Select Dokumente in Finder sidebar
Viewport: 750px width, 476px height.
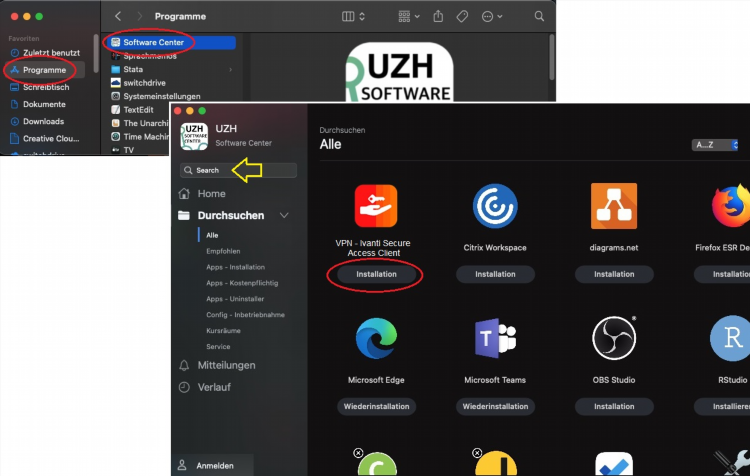(45, 104)
